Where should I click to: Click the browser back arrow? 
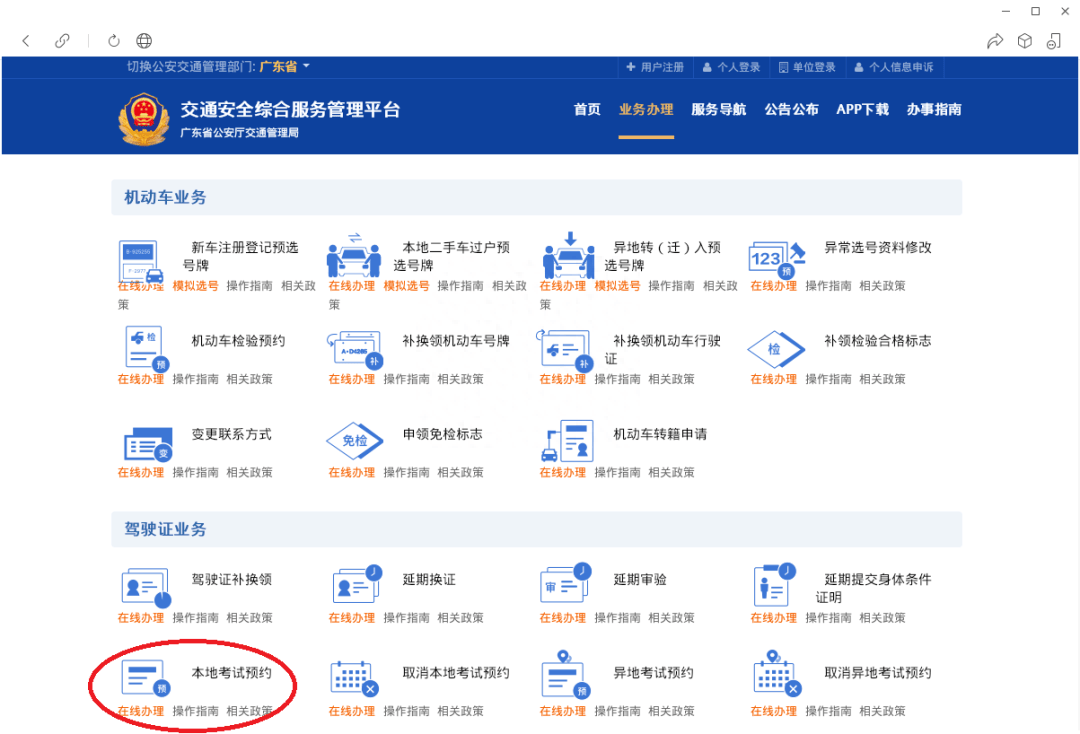26,41
